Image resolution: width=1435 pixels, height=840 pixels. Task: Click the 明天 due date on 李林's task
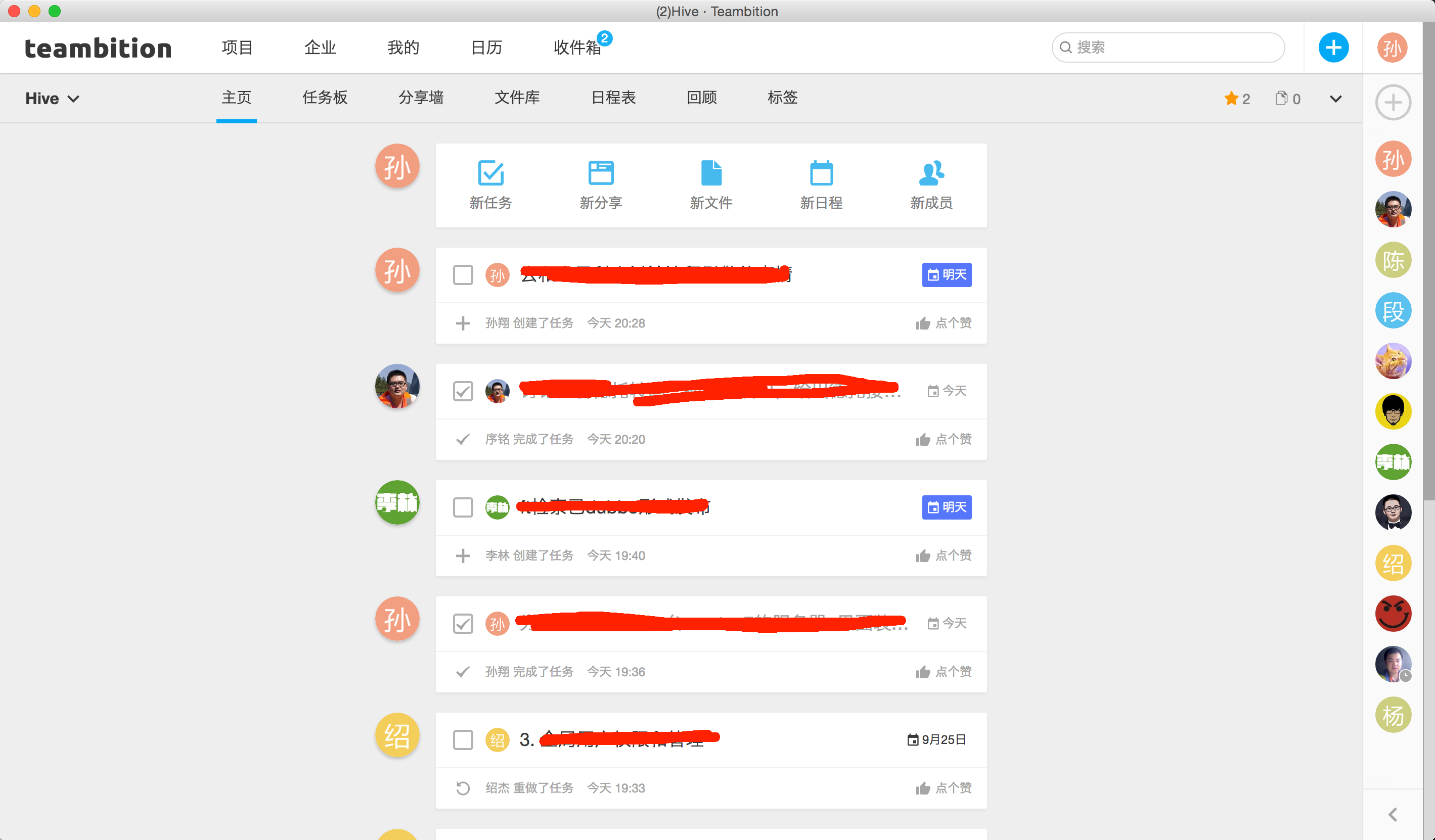click(947, 507)
